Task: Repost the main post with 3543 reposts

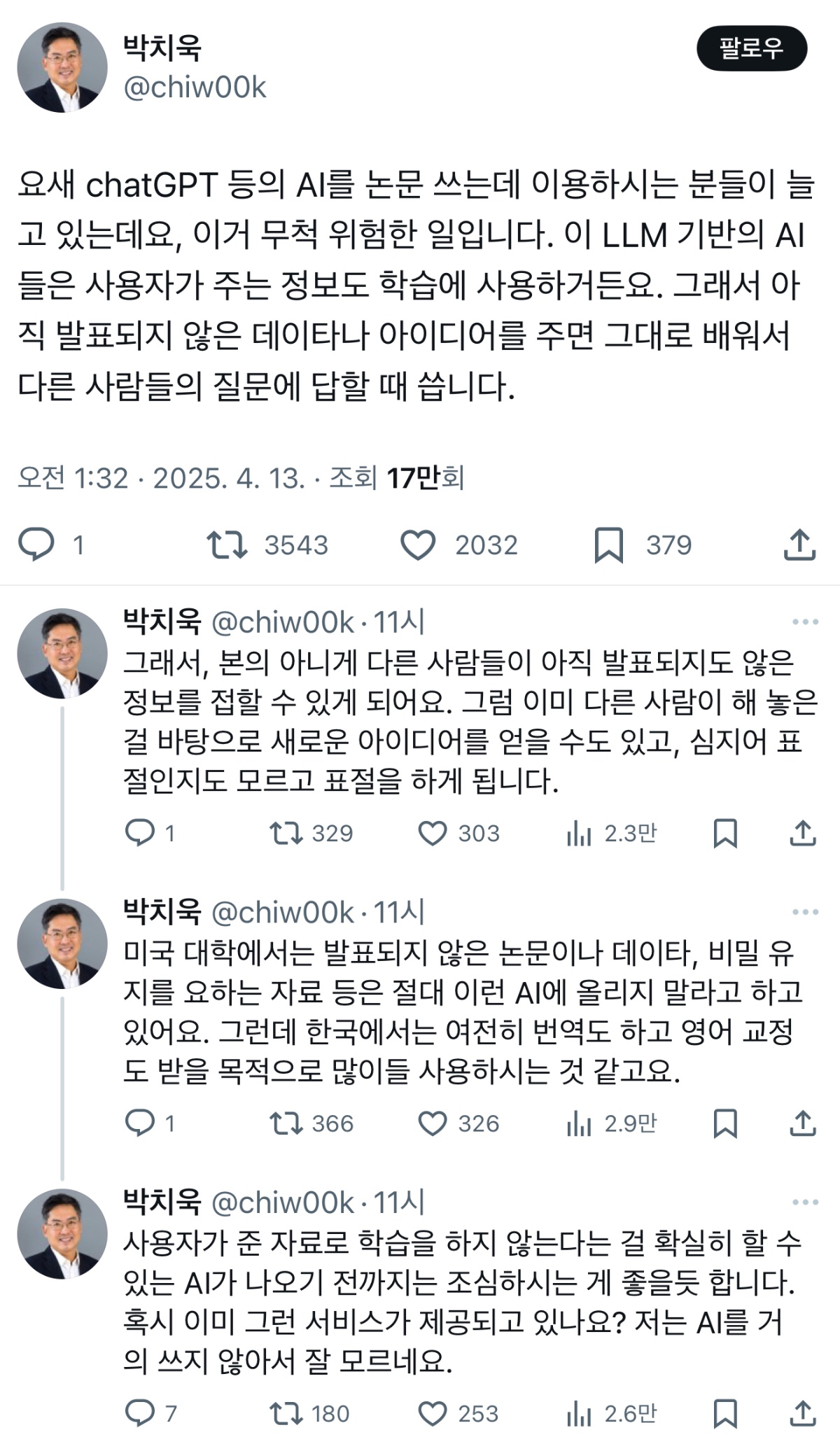Action: click(x=227, y=545)
